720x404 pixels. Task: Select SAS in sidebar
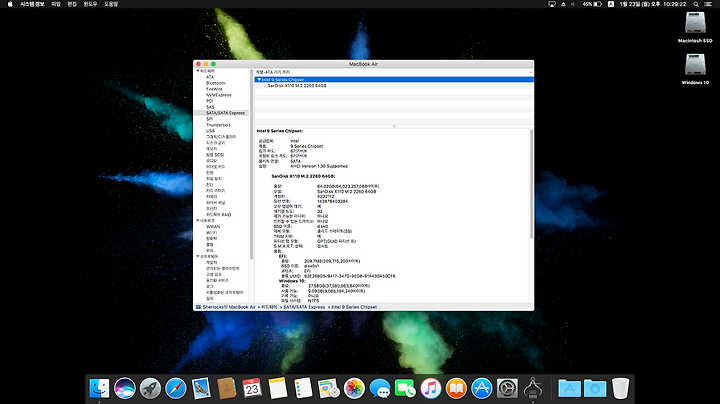pos(210,107)
